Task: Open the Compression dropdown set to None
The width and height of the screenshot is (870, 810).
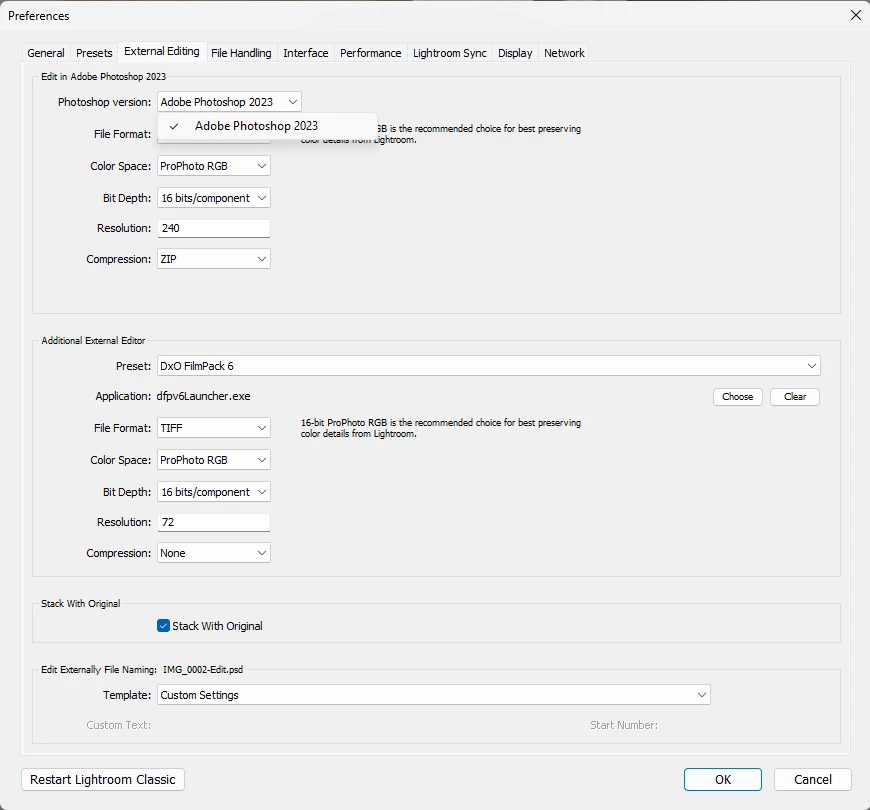Action: (214, 553)
